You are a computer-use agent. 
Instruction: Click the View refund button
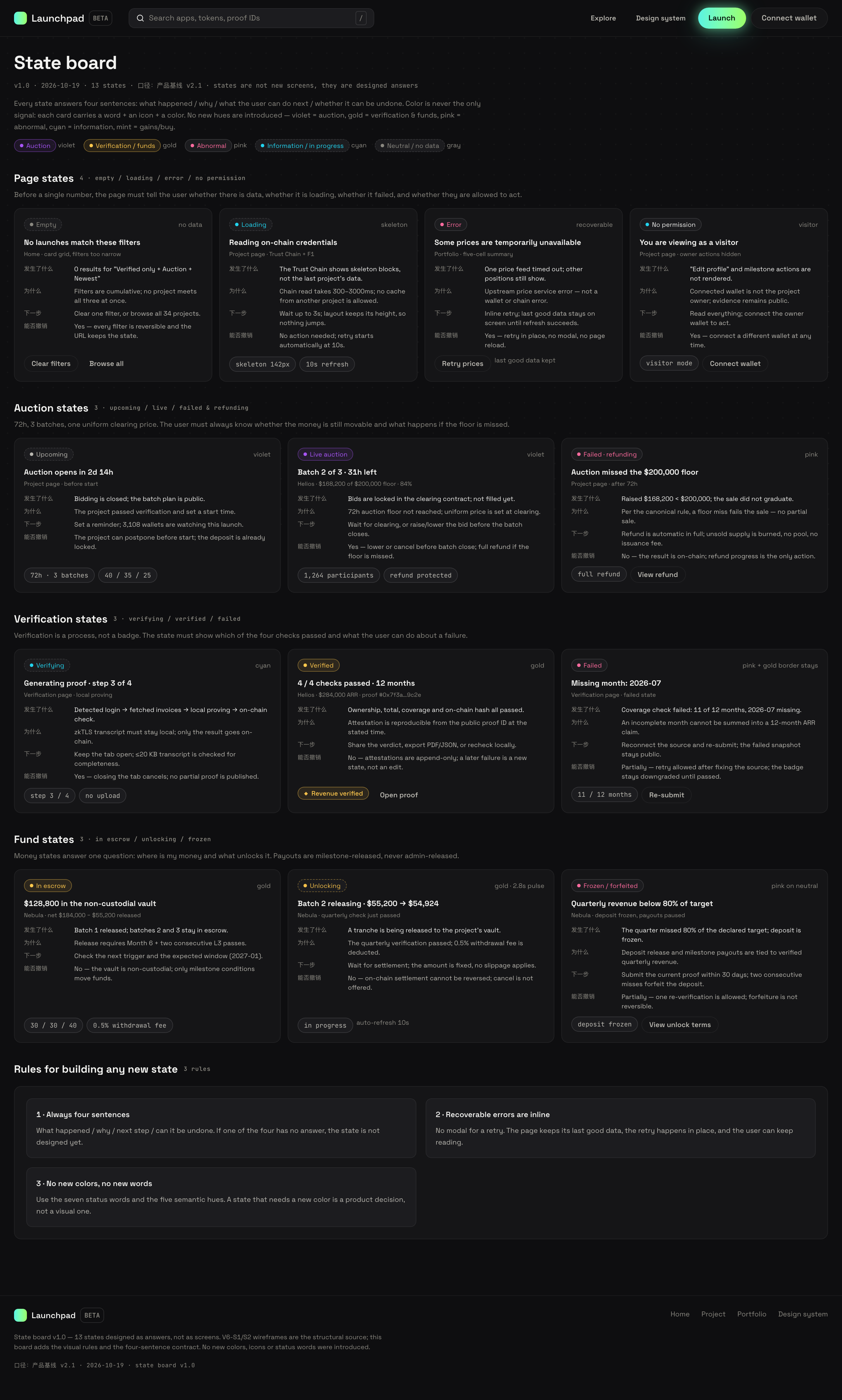658,574
